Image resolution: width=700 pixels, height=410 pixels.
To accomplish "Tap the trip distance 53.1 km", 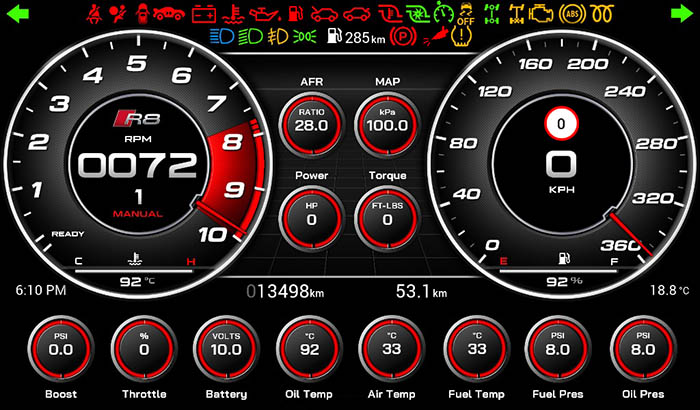I will [x=421, y=292].
